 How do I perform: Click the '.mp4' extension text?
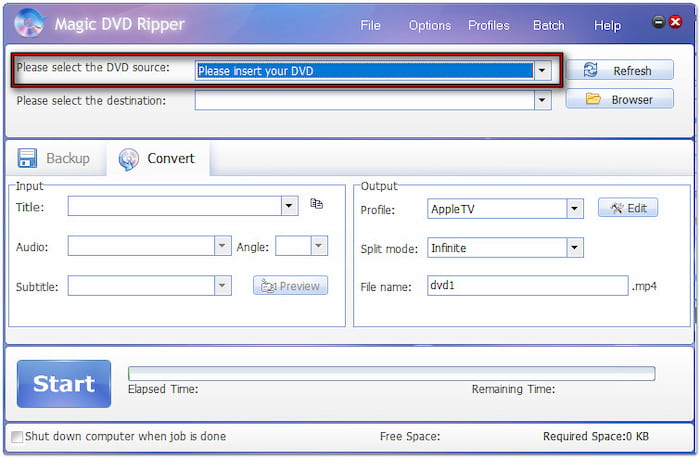coord(644,286)
